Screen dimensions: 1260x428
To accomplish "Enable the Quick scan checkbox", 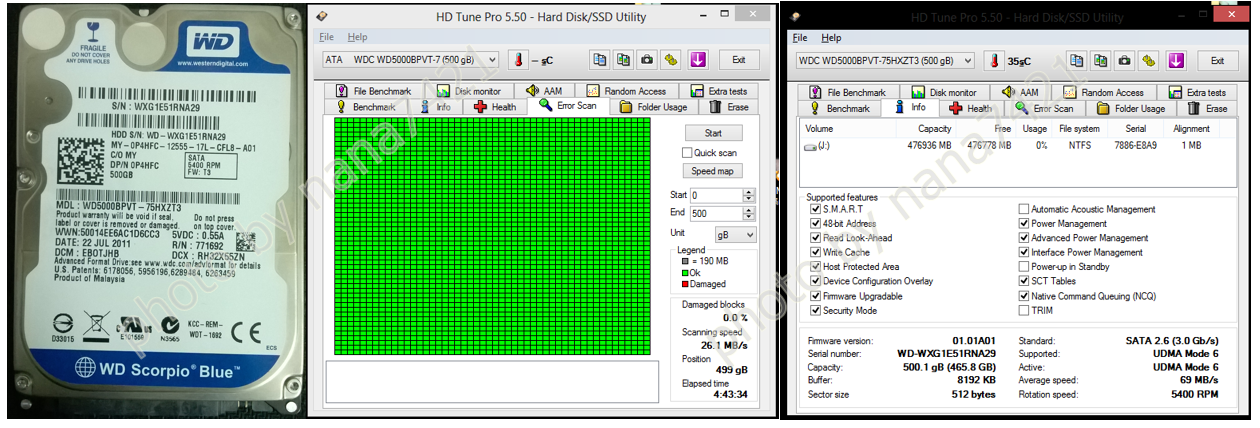I will point(687,153).
